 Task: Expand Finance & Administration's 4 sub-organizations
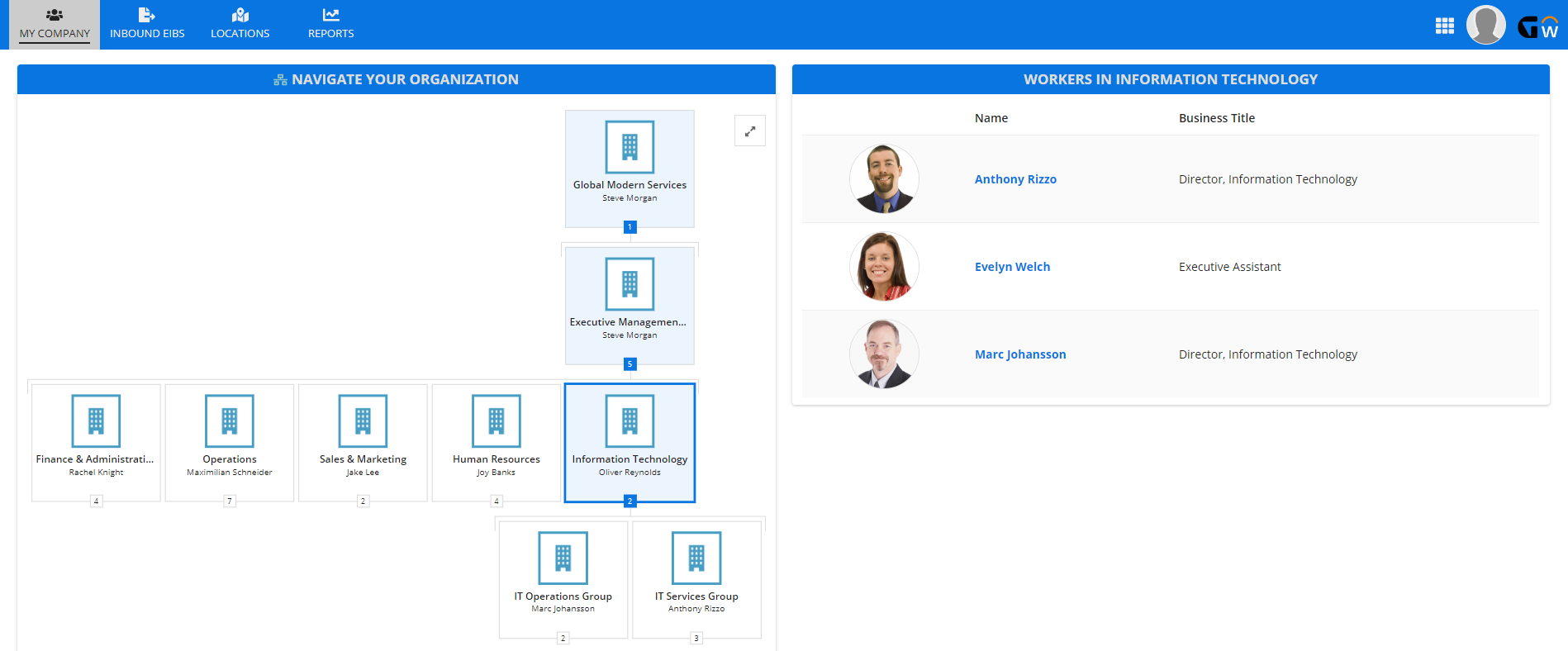tap(97, 501)
